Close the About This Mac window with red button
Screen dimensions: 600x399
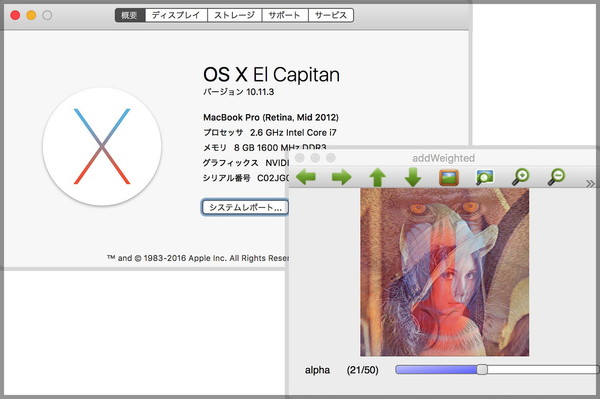[x=15, y=15]
